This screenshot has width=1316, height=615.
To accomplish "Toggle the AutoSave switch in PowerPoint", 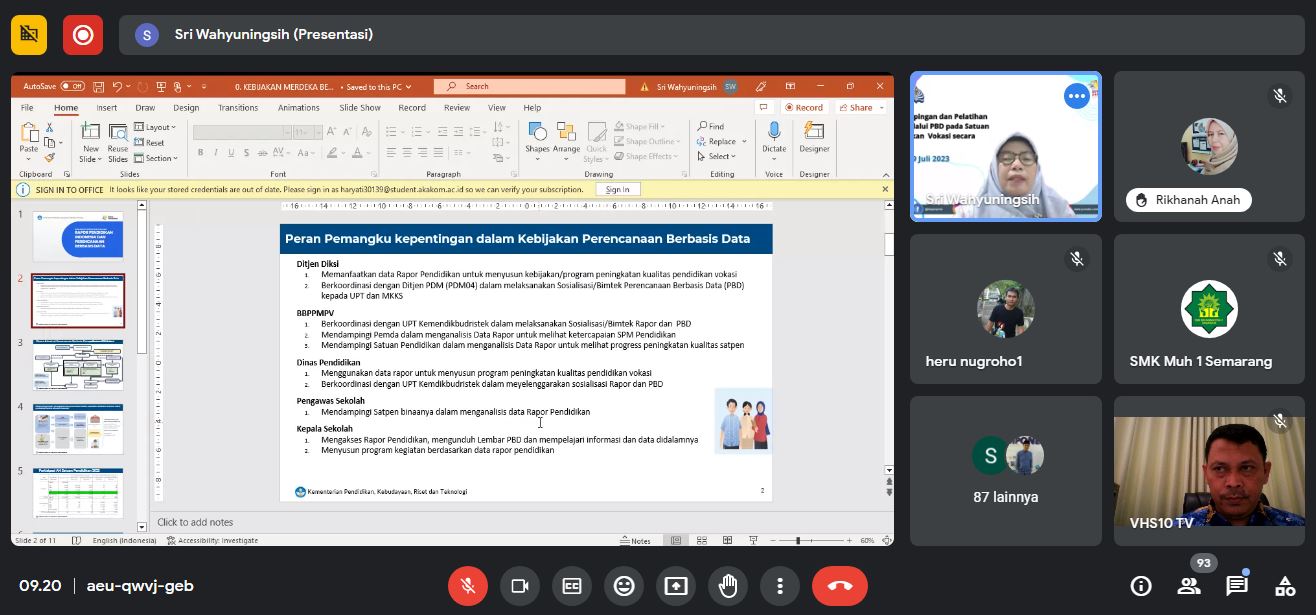I will click(x=72, y=86).
